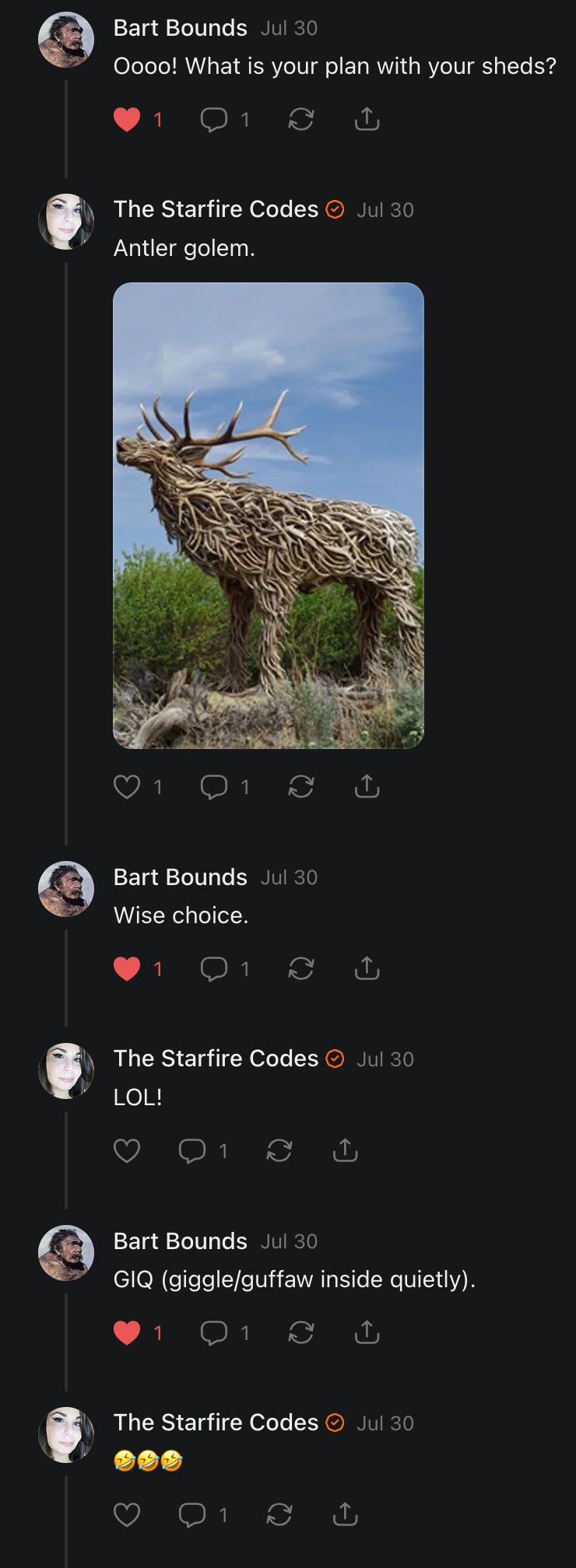Unlike Bart's "What is your plan" comment
576x1568 pixels.
click(127, 119)
